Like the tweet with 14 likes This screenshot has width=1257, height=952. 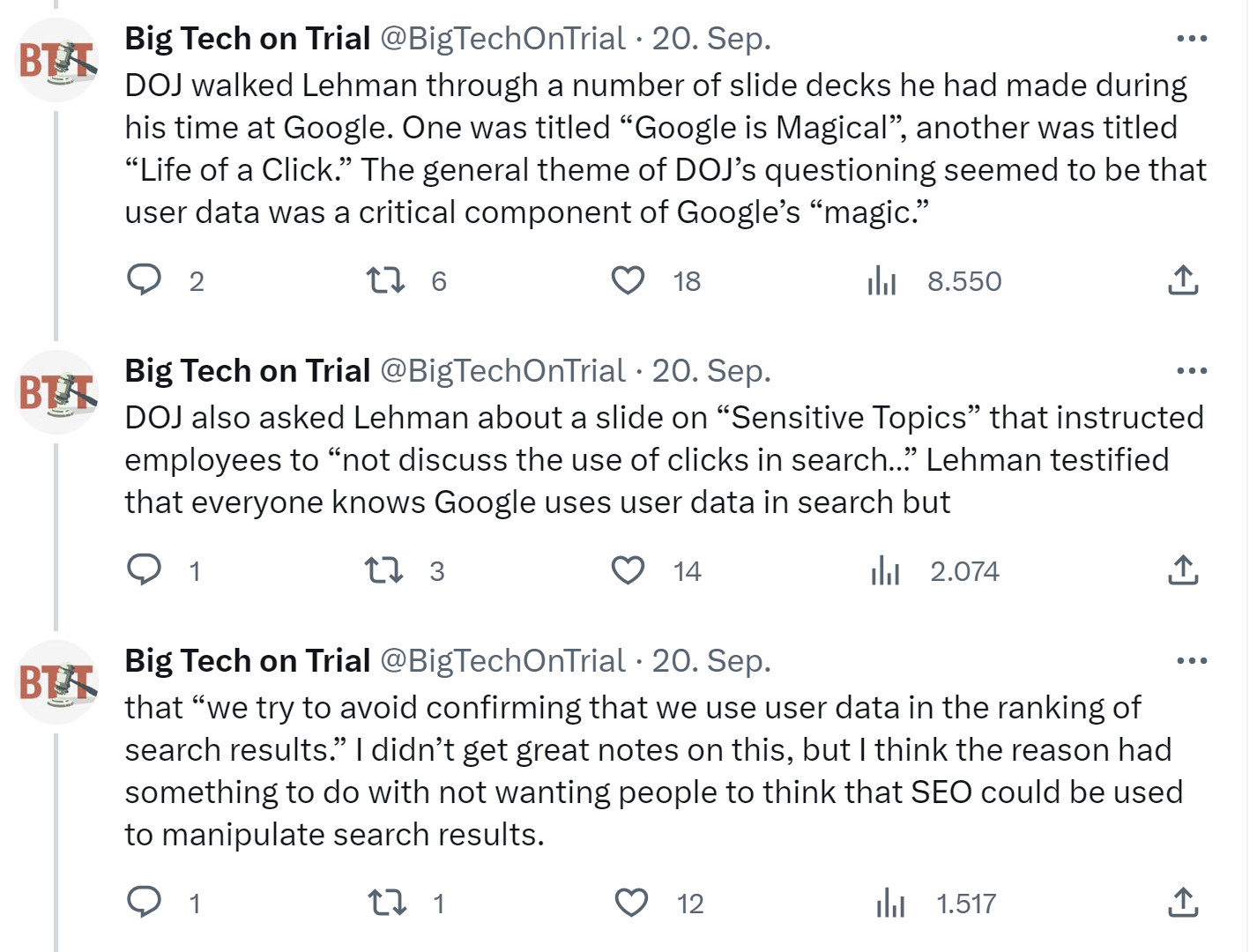(x=628, y=570)
